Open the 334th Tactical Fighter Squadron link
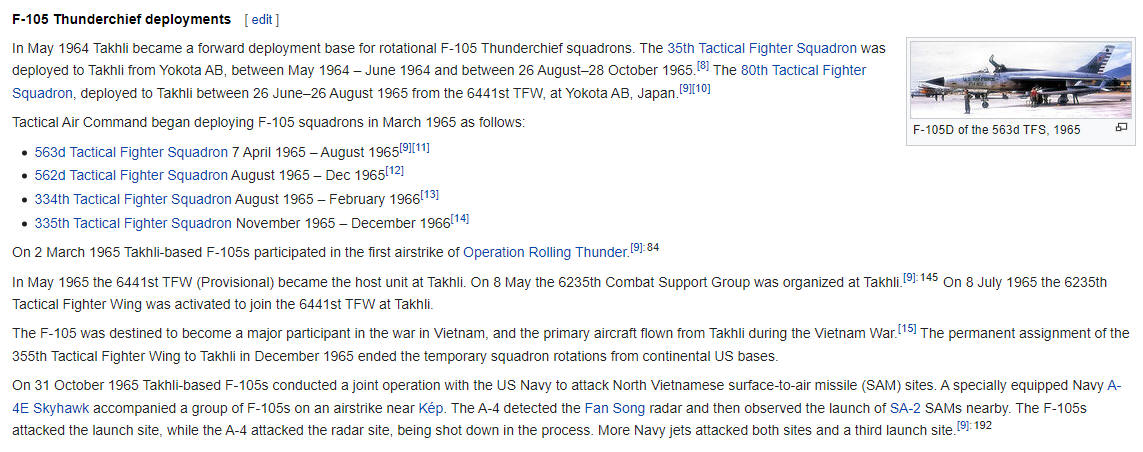This screenshot has height=452, width=1143. (x=133, y=199)
